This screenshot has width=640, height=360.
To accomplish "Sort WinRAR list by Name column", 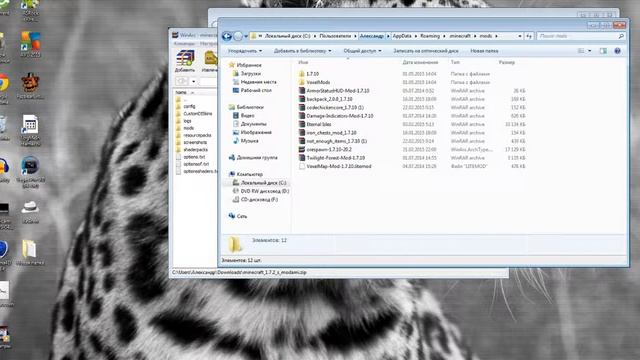I will [181, 93].
